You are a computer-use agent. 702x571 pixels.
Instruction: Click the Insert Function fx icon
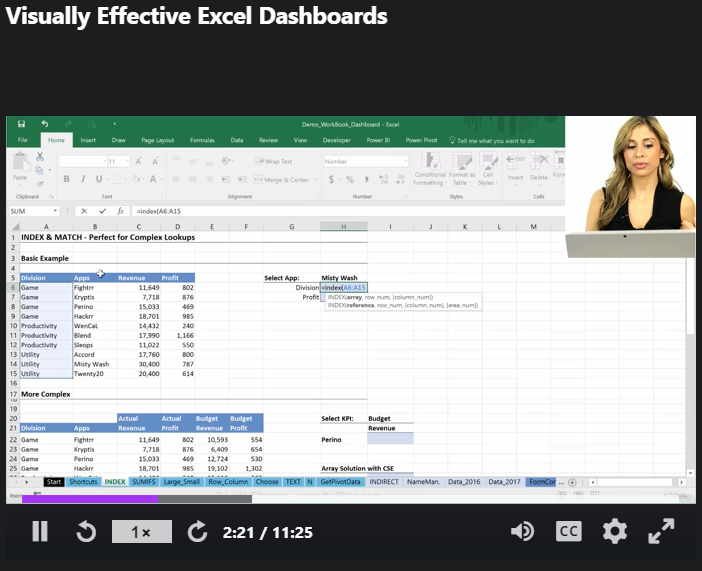[x=120, y=211]
